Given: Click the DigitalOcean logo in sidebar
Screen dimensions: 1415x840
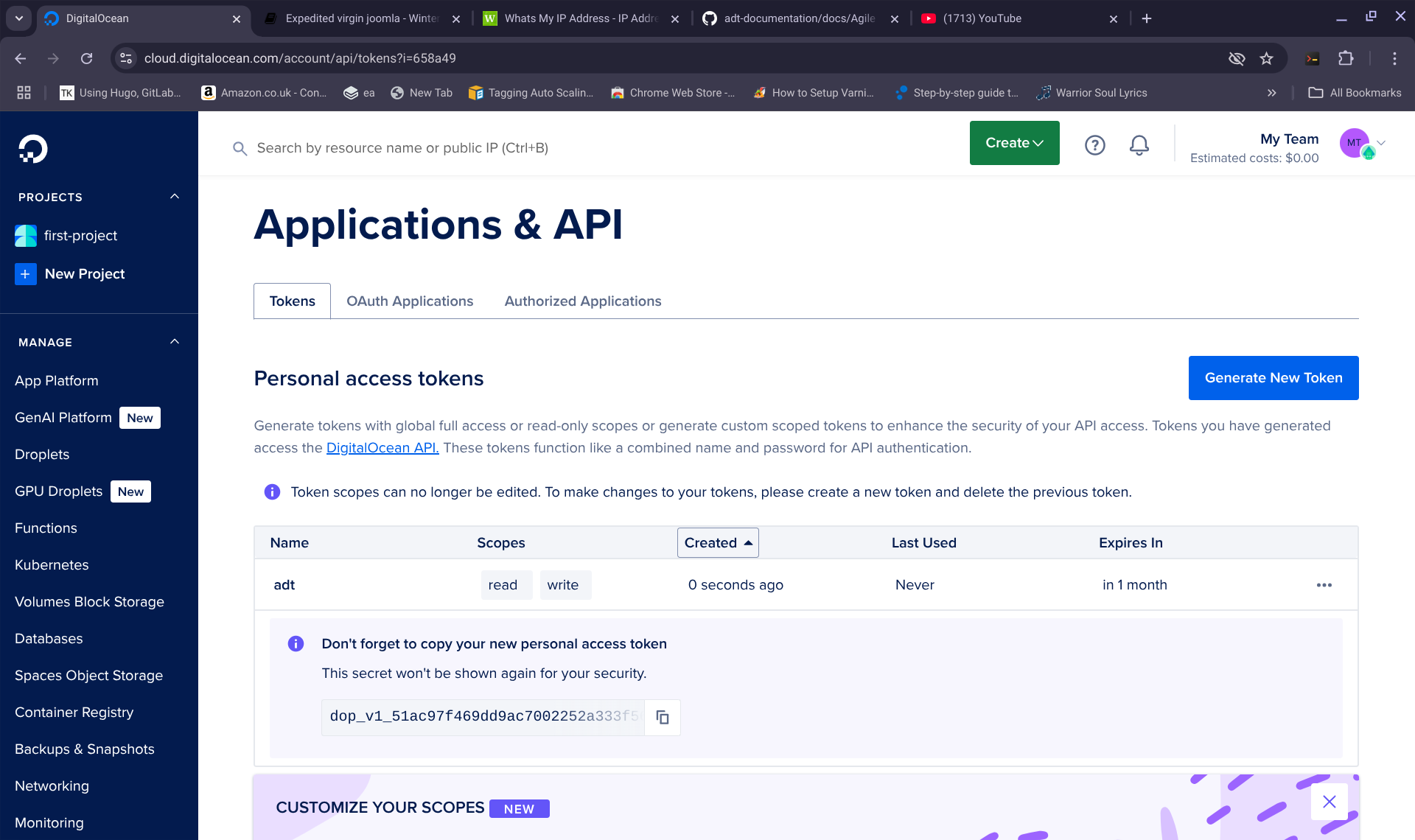Looking at the screenshot, I should point(33,149).
